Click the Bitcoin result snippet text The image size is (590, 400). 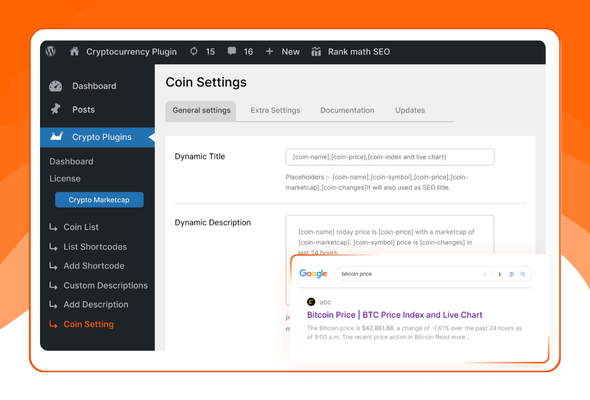pyautogui.click(x=414, y=333)
